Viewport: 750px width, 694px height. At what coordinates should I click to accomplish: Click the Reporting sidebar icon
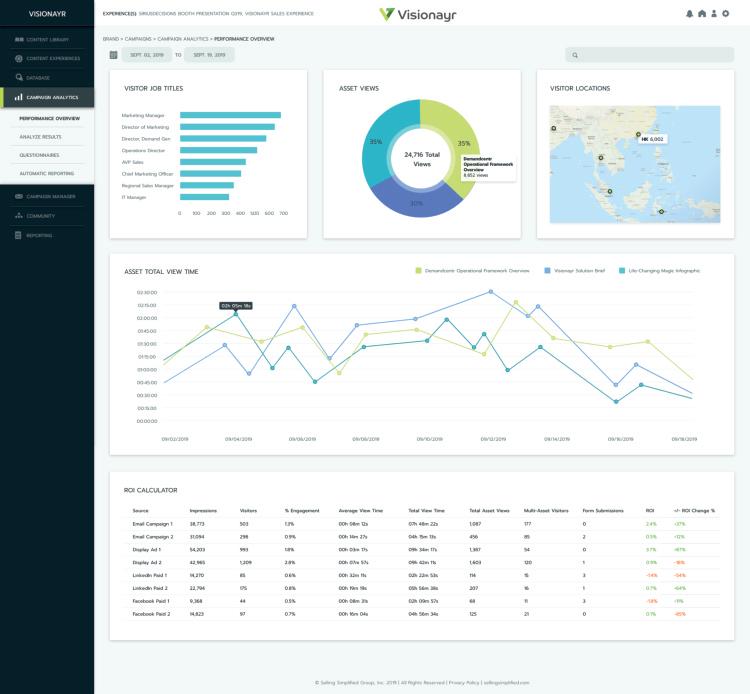18,235
